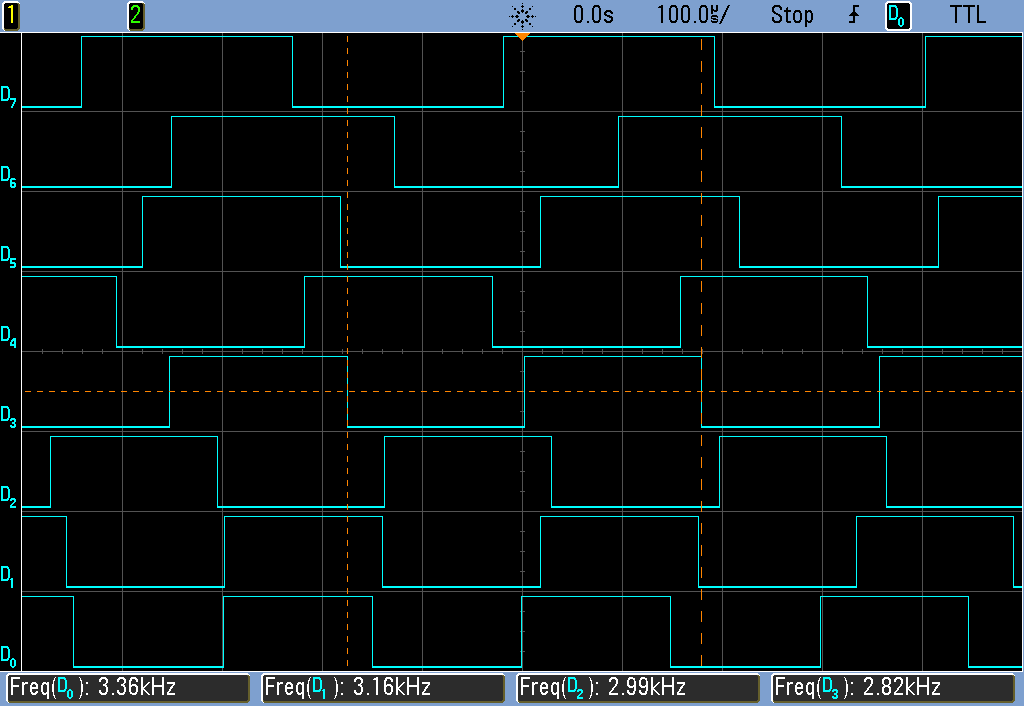The height and width of the screenshot is (706, 1024).
Task: Click the digital channel D0 label
Action: (x=10, y=655)
